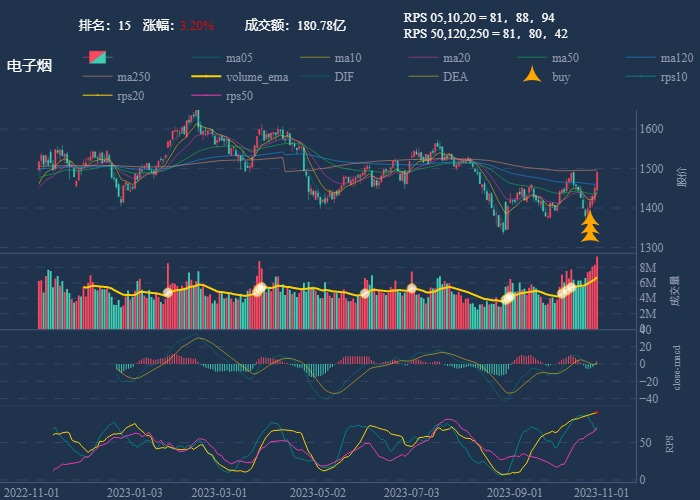Click the orange buy arrow legend icon
The image size is (700, 500).
pyautogui.click(x=533, y=77)
